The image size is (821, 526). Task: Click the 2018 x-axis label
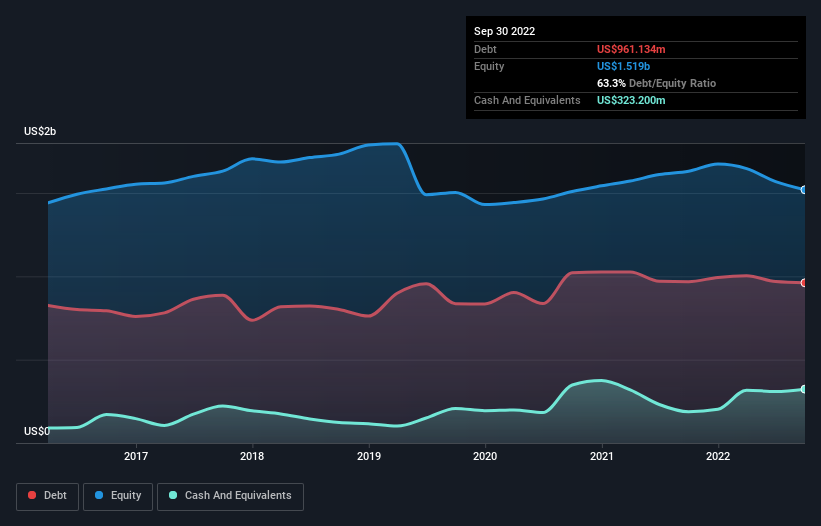(252, 456)
